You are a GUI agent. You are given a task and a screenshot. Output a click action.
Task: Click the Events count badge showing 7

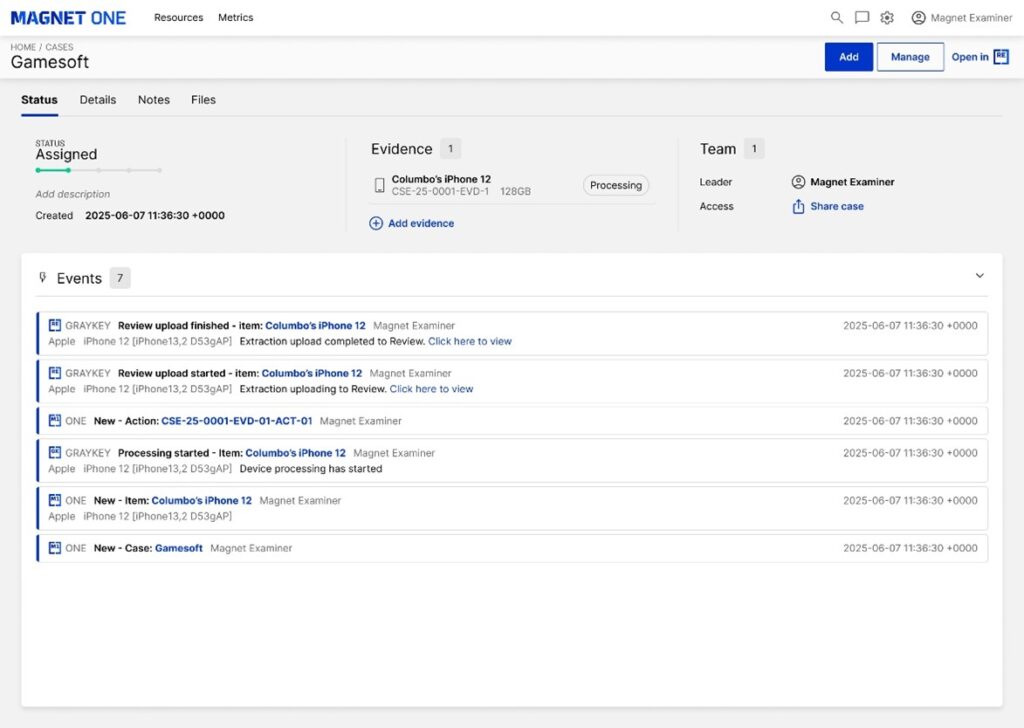point(119,277)
